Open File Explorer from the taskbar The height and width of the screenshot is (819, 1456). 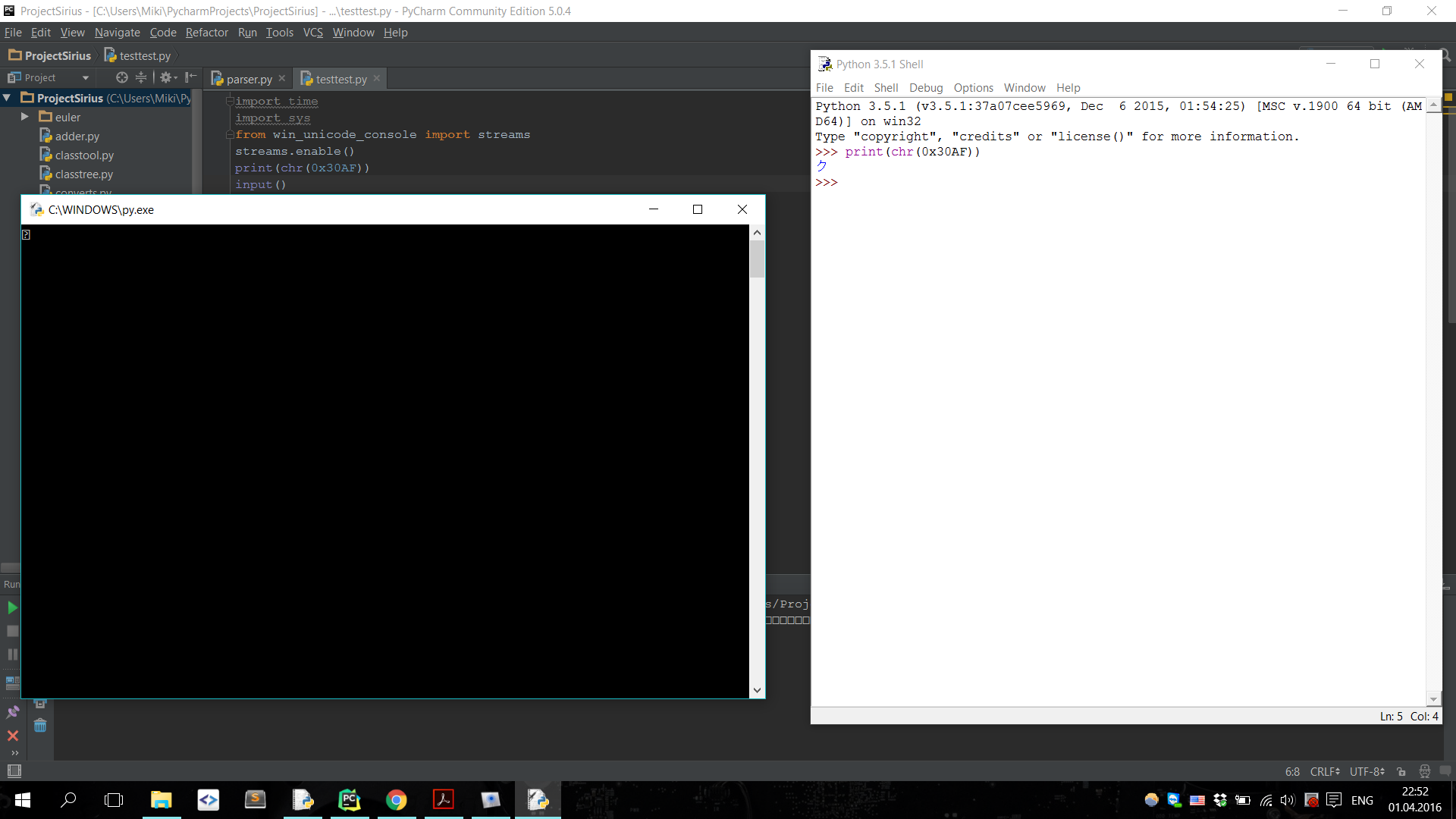click(x=161, y=800)
